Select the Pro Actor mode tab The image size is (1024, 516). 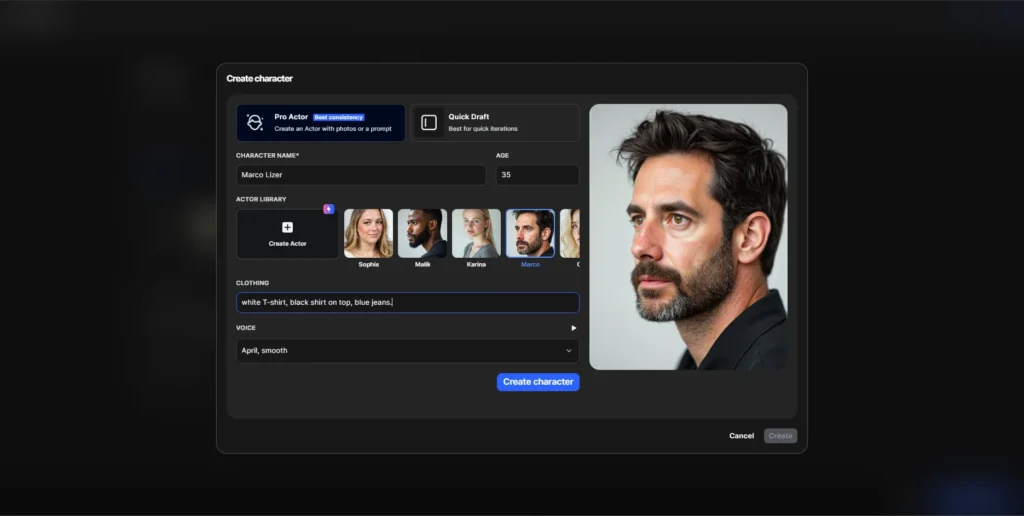pos(321,123)
